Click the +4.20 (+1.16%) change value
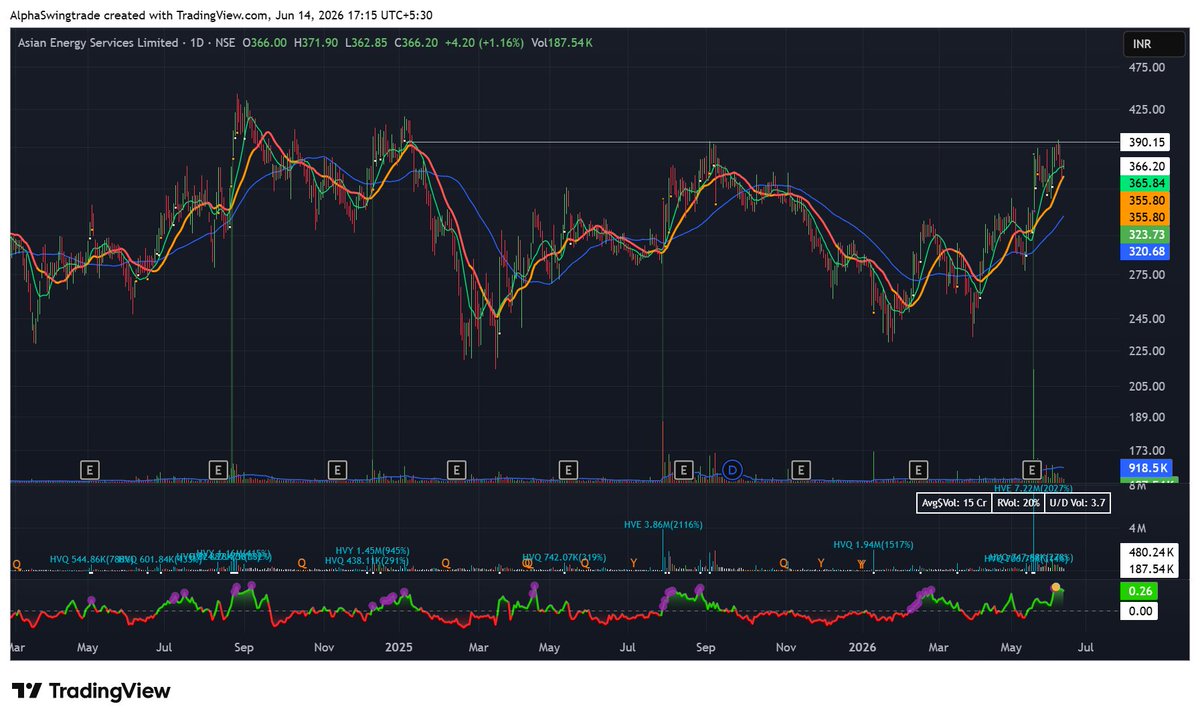The image size is (1200, 721). click(x=485, y=43)
